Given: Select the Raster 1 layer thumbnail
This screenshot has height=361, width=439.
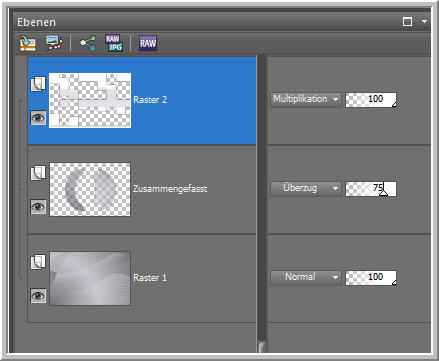Looking at the screenshot, I should point(90,278).
